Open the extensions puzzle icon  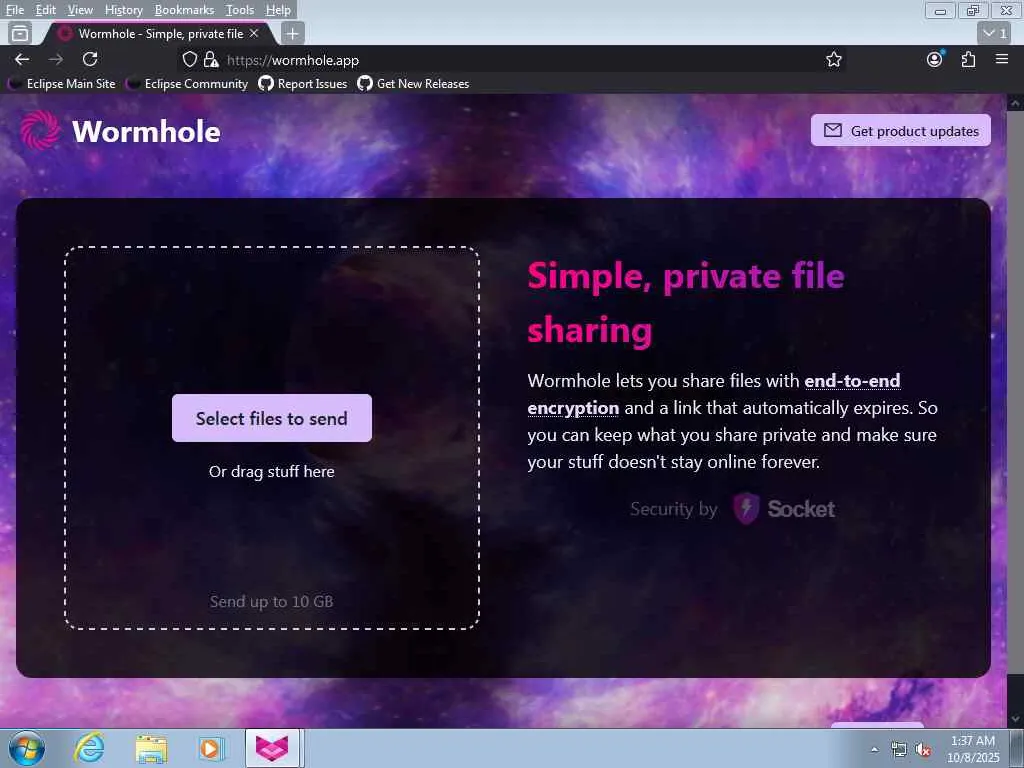[968, 59]
